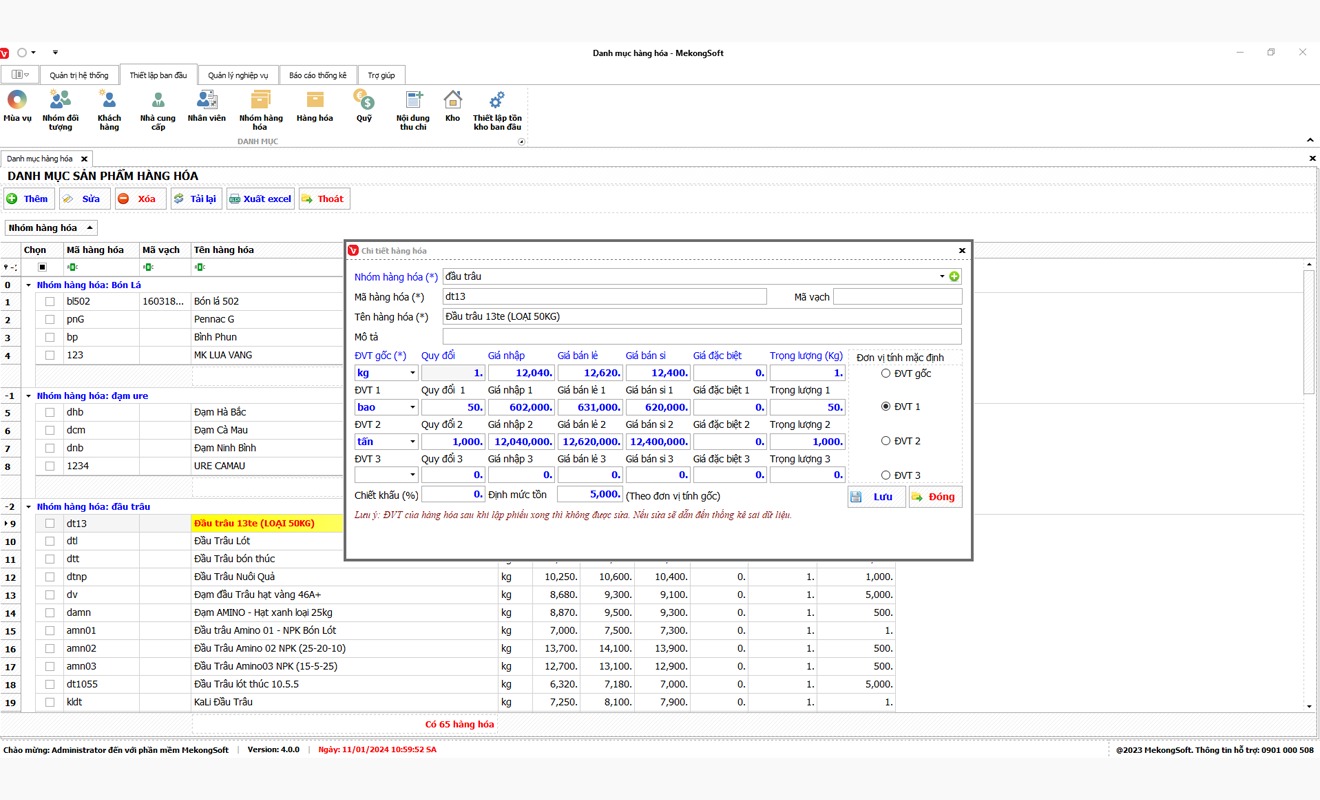Select the ĐVT gốc radio button

(x=885, y=373)
